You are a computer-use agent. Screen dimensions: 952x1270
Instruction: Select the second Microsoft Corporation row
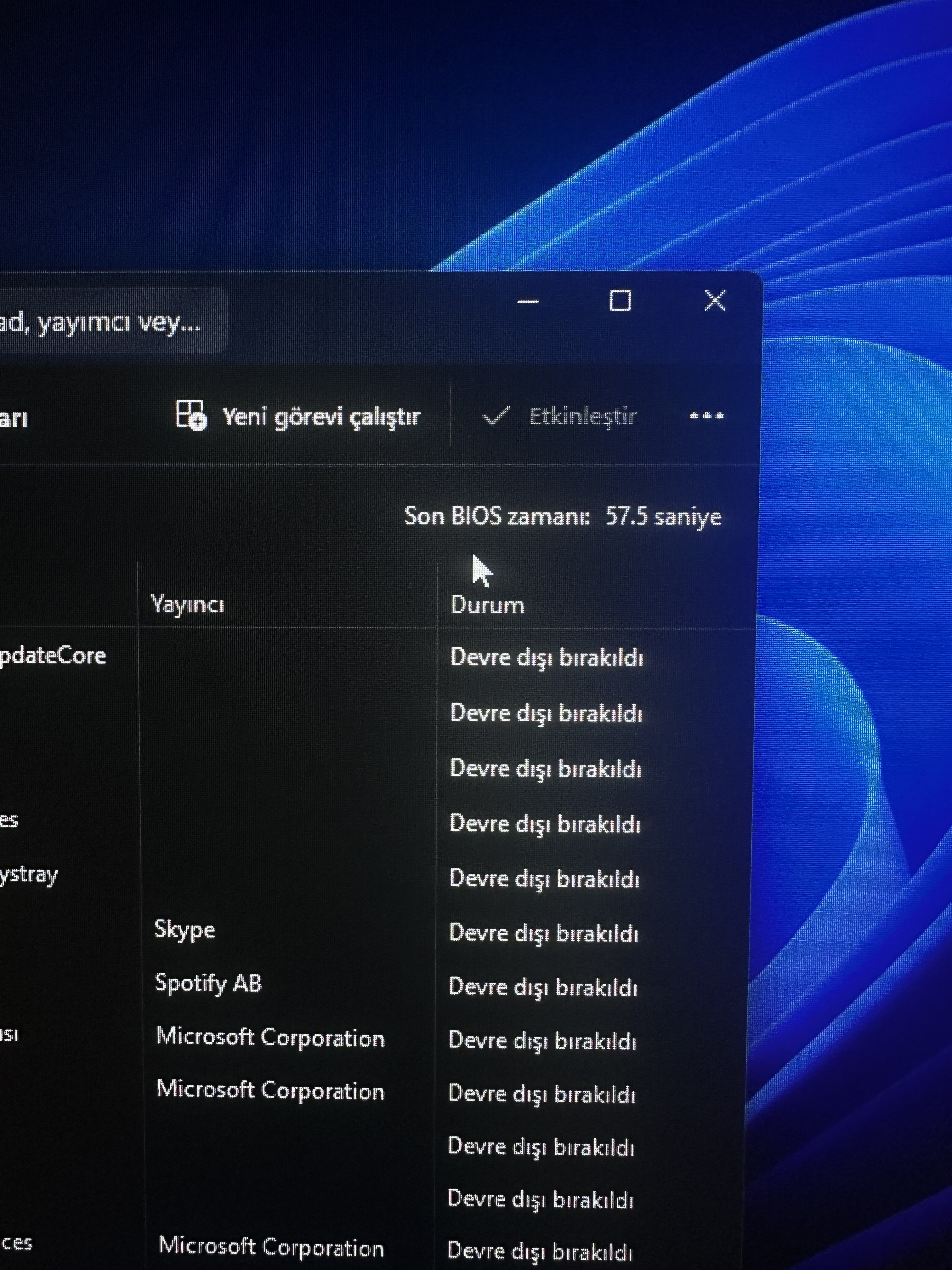click(270, 1090)
